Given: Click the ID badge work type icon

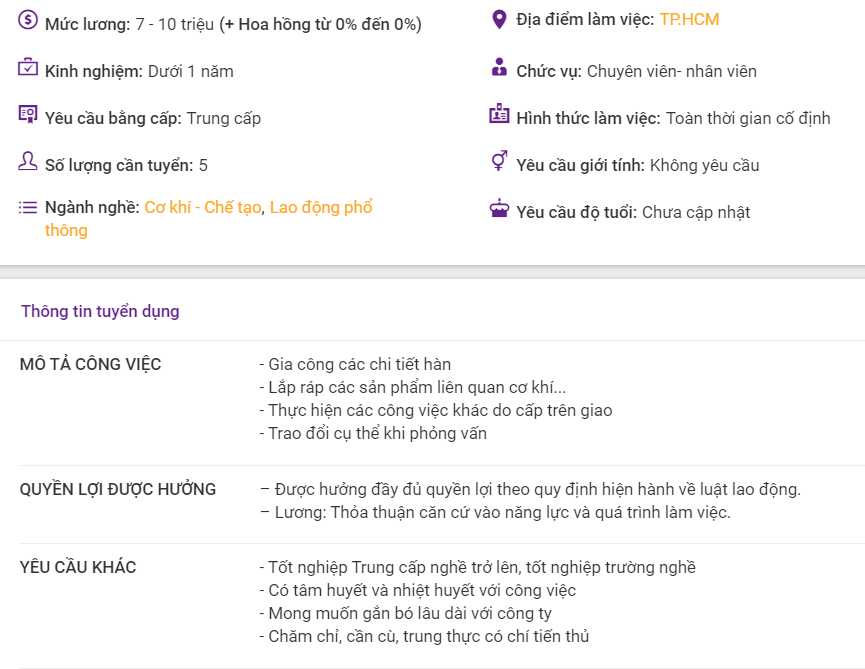Looking at the screenshot, I should coord(499,114).
